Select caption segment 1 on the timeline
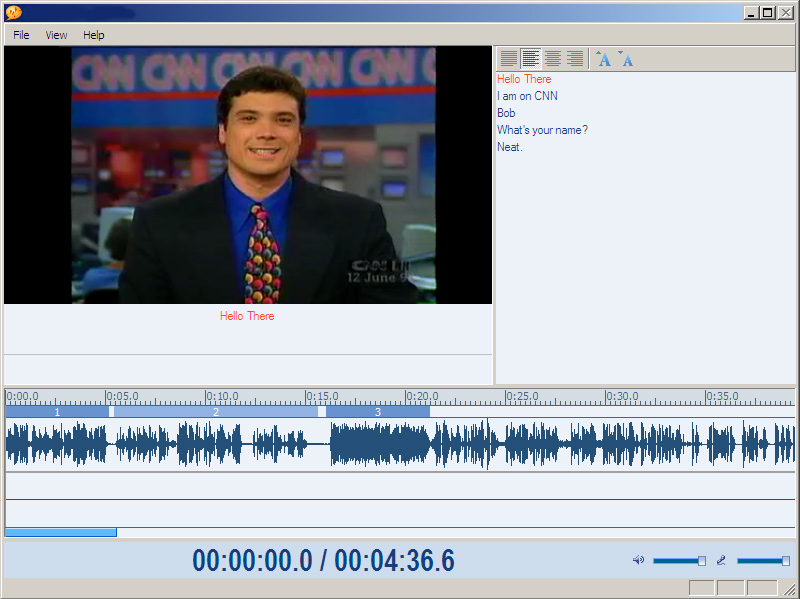This screenshot has height=599, width=800. tap(57, 412)
